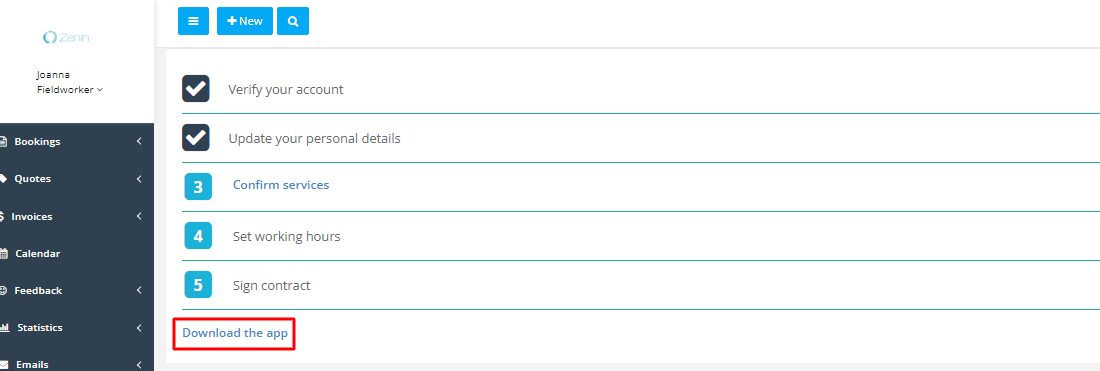Expand the Quotes menu chevron

pyautogui.click(x=139, y=179)
